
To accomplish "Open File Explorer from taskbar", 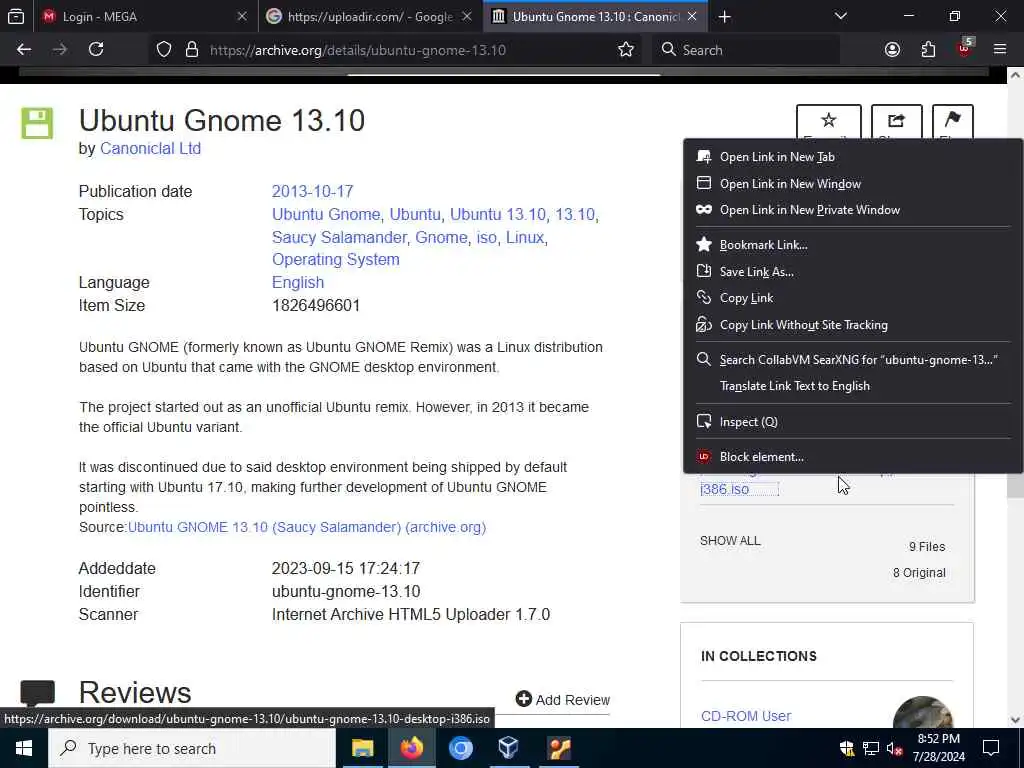I will pyautogui.click(x=362, y=748).
